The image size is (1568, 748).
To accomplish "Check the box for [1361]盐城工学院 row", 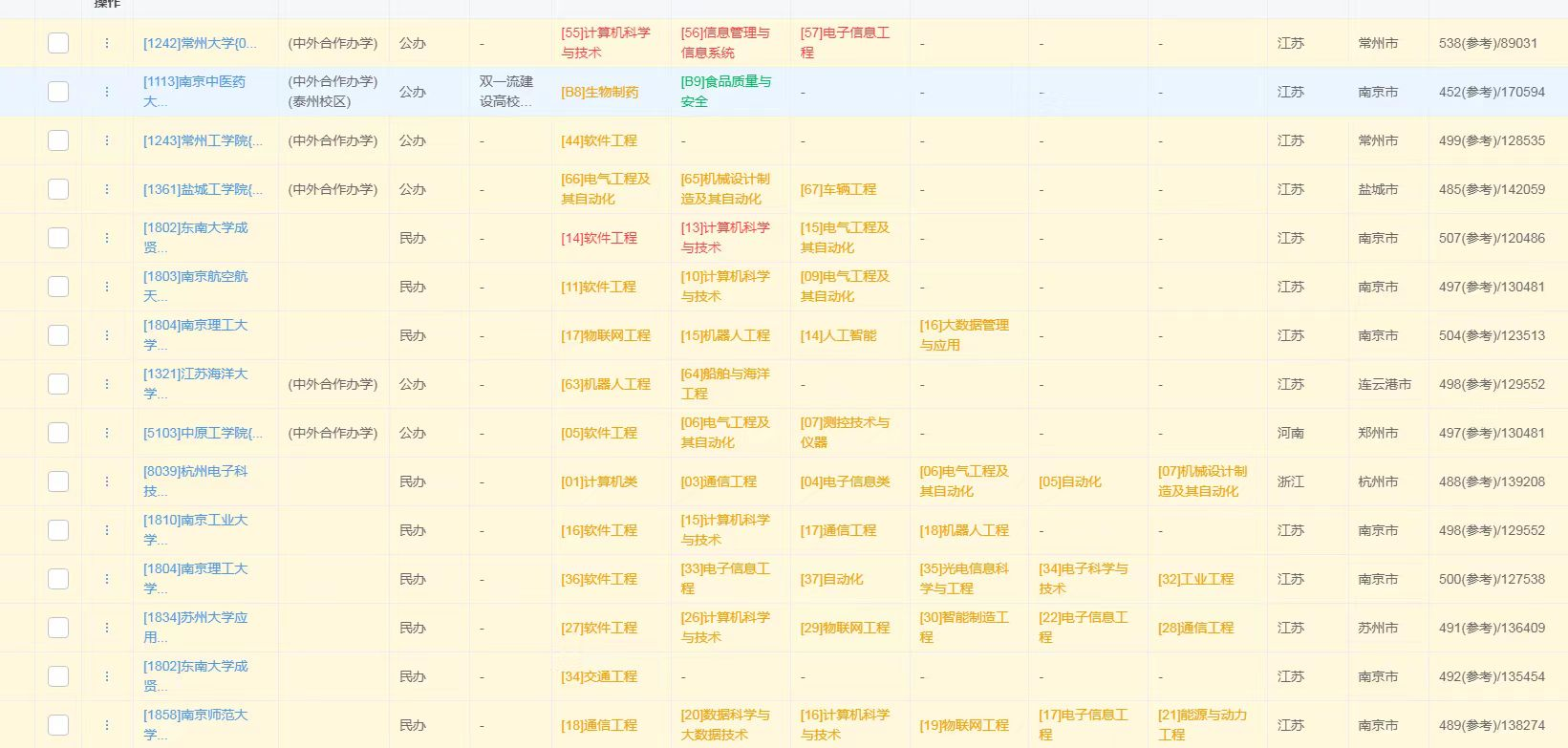I will [58, 189].
